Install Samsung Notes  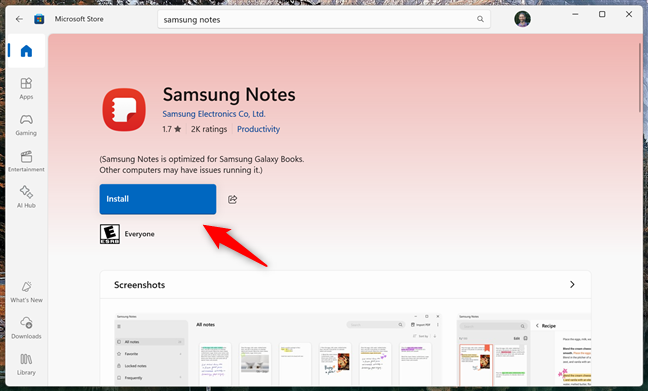click(x=158, y=199)
